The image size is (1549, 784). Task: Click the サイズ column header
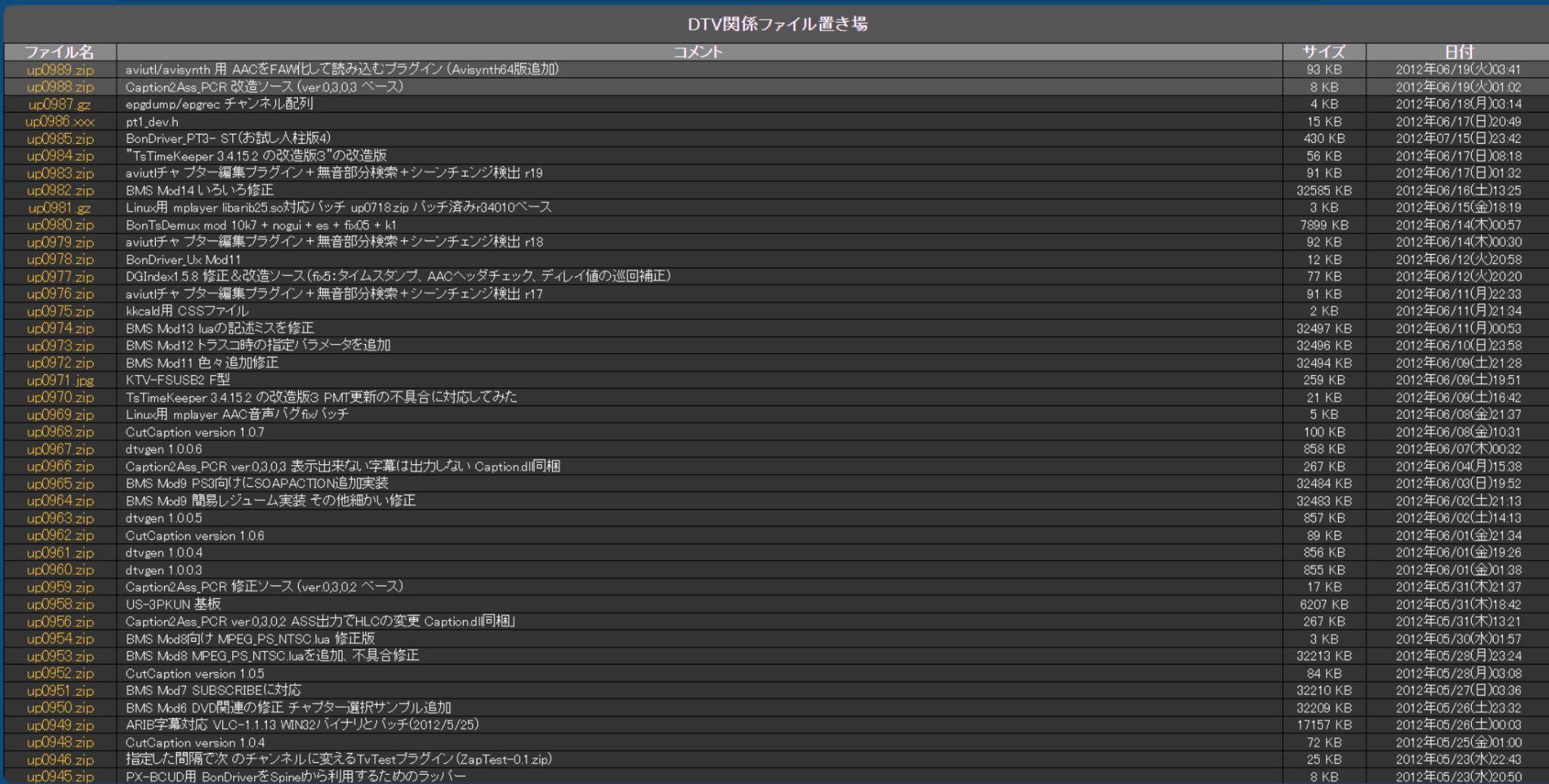coord(1324,52)
